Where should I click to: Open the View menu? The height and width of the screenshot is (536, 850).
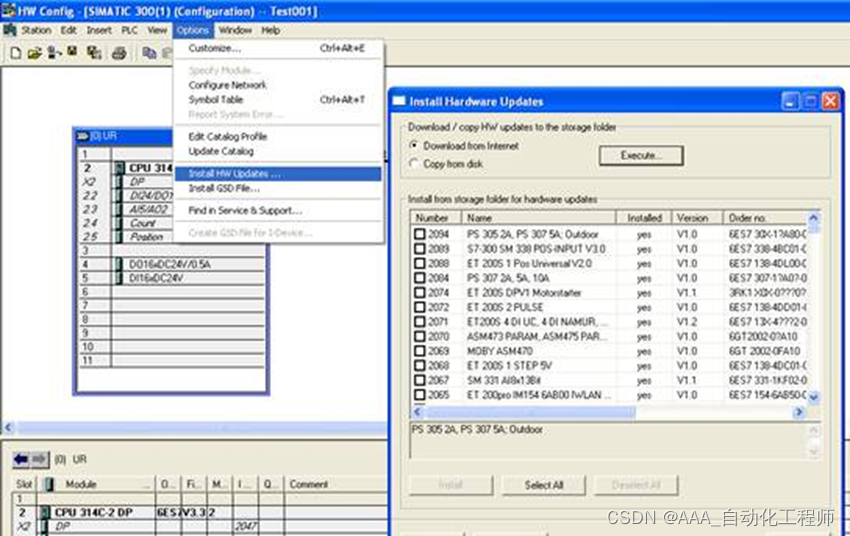coord(157,30)
